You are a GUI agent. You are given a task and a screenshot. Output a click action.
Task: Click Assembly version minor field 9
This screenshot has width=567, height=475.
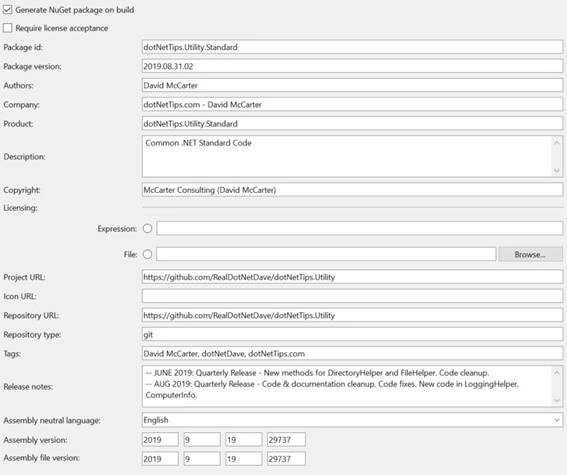pyautogui.click(x=202, y=440)
